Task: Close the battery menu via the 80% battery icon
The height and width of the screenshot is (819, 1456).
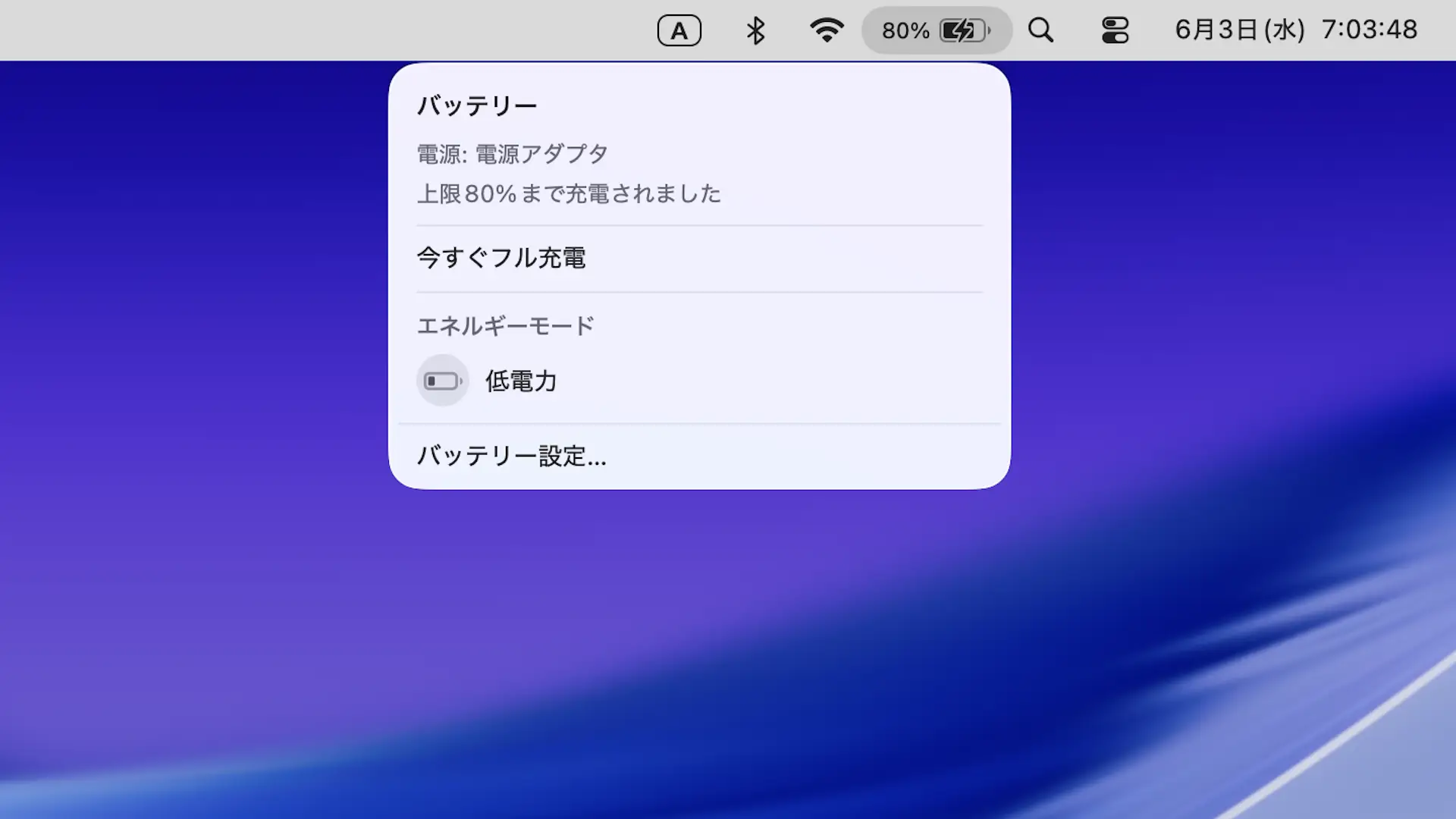Action: 937,30
